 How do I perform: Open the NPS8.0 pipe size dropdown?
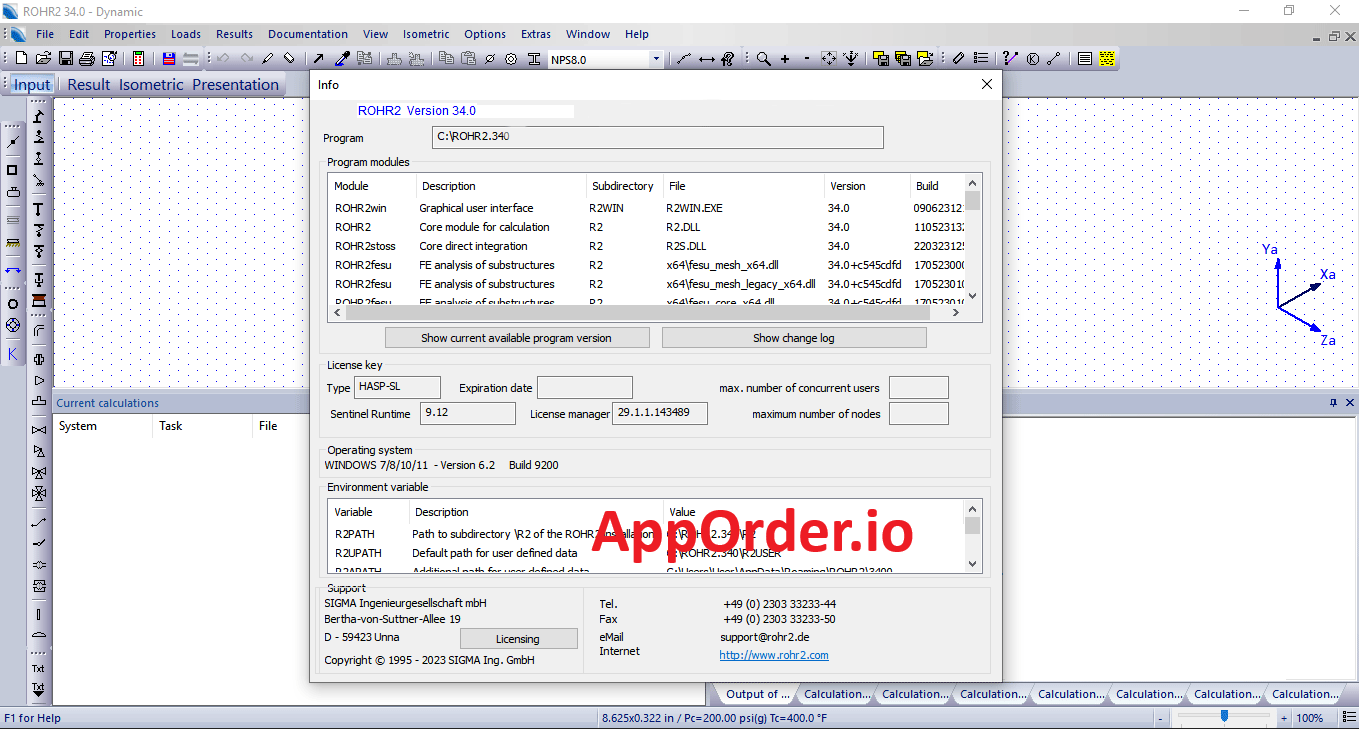coord(656,59)
